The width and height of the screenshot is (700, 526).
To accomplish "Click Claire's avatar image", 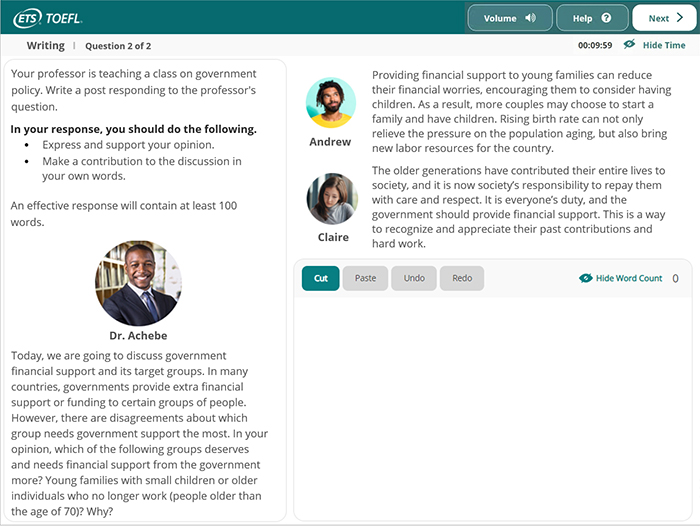I will (x=333, y=199).
